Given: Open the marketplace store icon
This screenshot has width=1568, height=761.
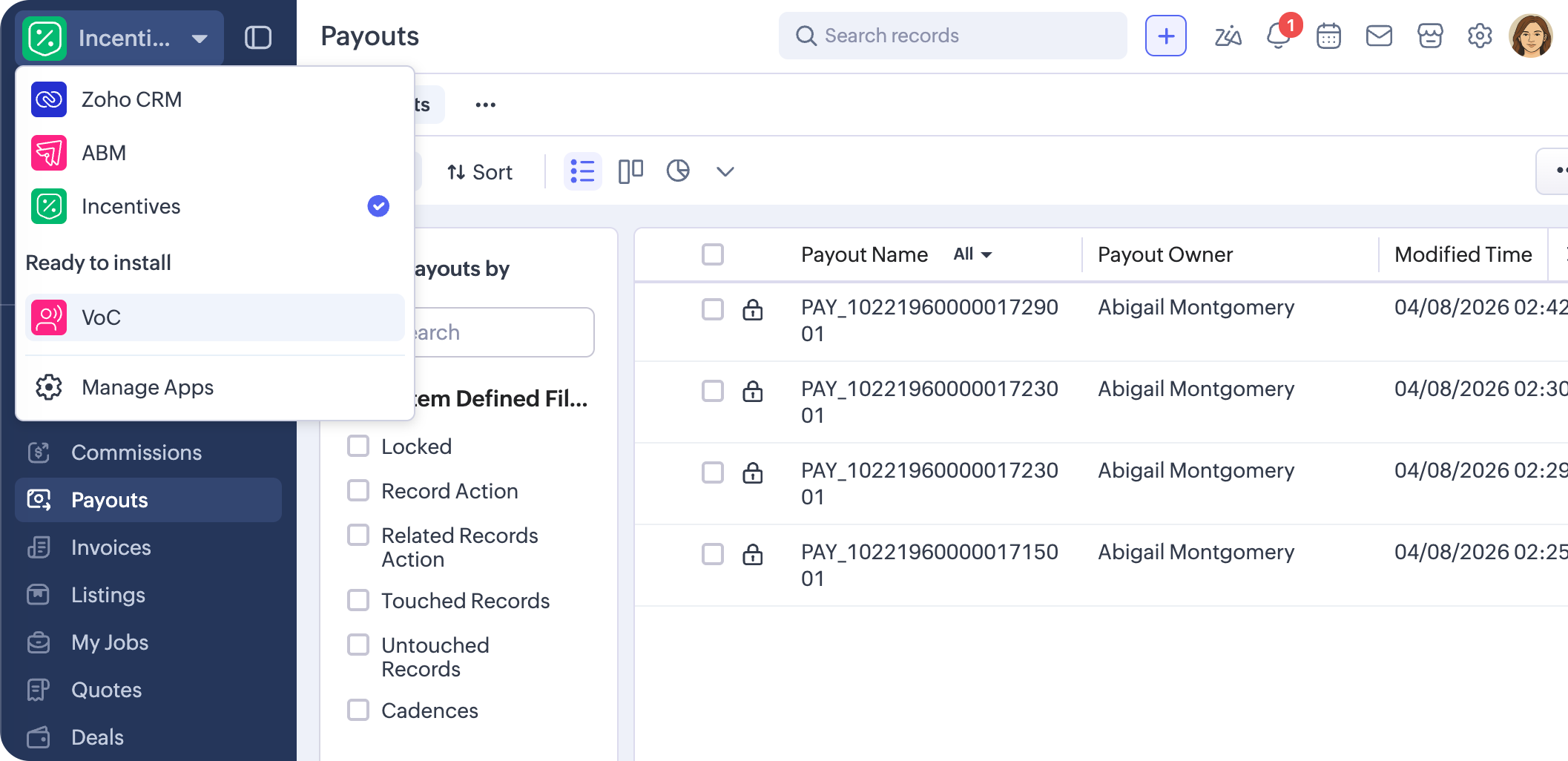Looking at the screenshot, I should pyautogui.click(x=1429, y=36).
